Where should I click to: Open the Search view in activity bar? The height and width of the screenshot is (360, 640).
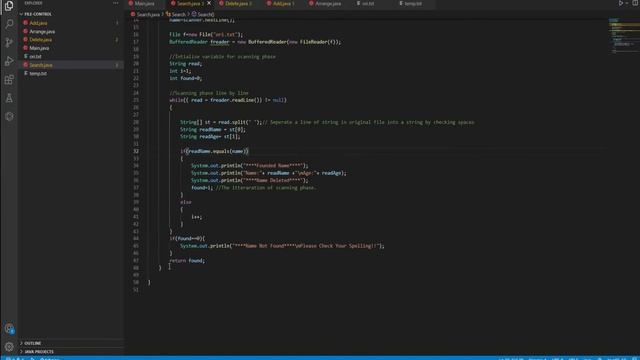tap(9, 24)
